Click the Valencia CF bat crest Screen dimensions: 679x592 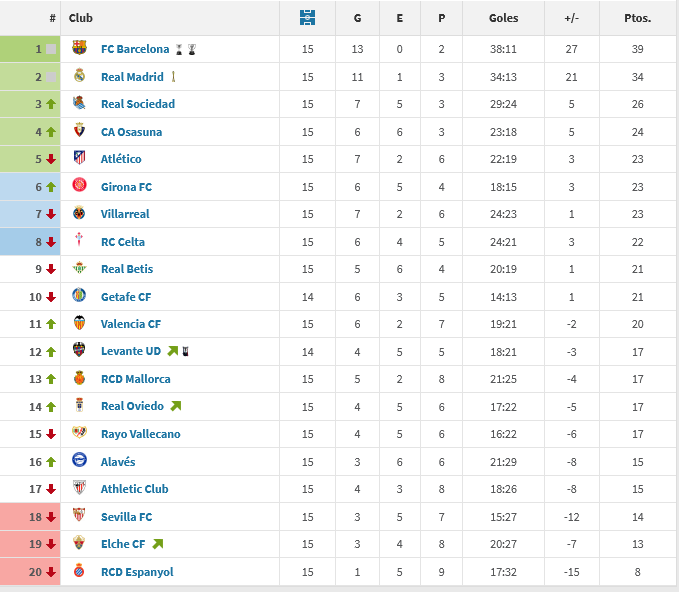[80, 324]
